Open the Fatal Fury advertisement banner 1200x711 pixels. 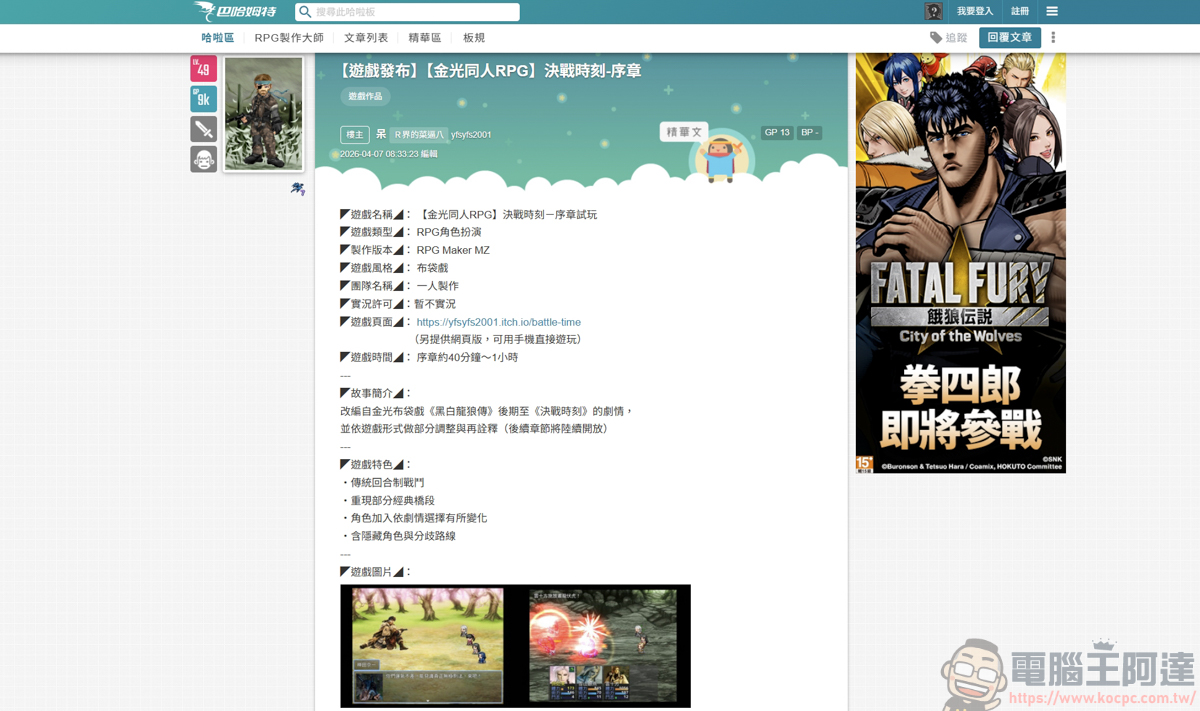pos(960,263)
